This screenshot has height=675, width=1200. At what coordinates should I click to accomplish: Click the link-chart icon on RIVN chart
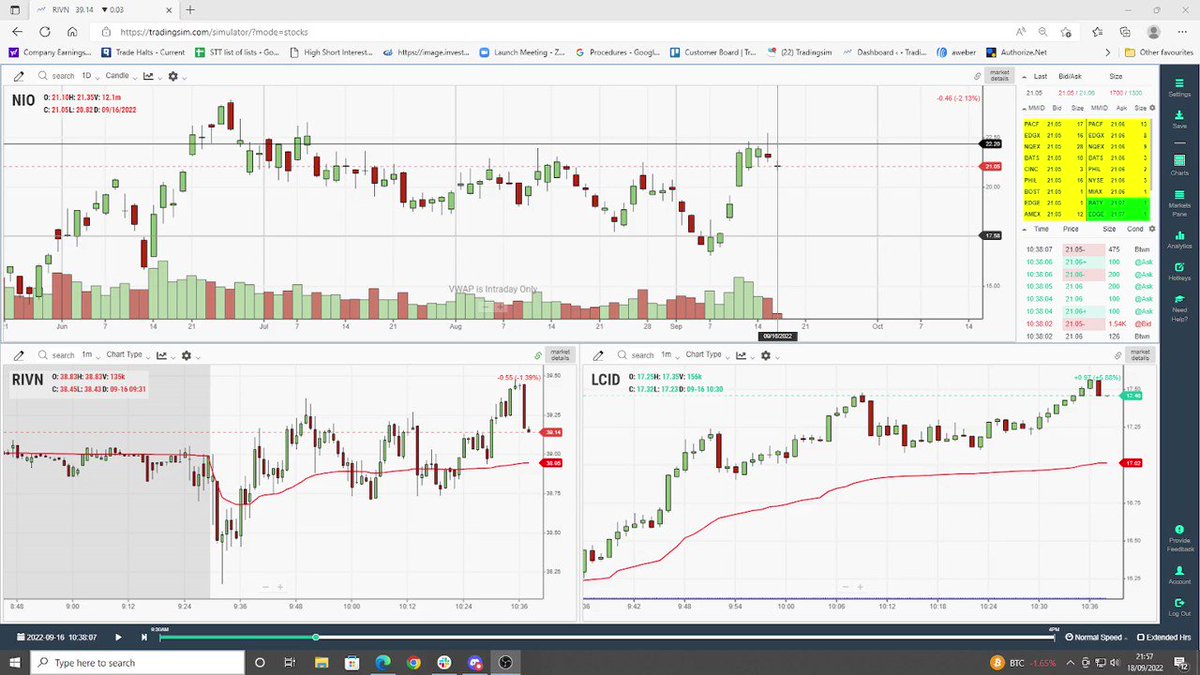(x=539, y=355)
